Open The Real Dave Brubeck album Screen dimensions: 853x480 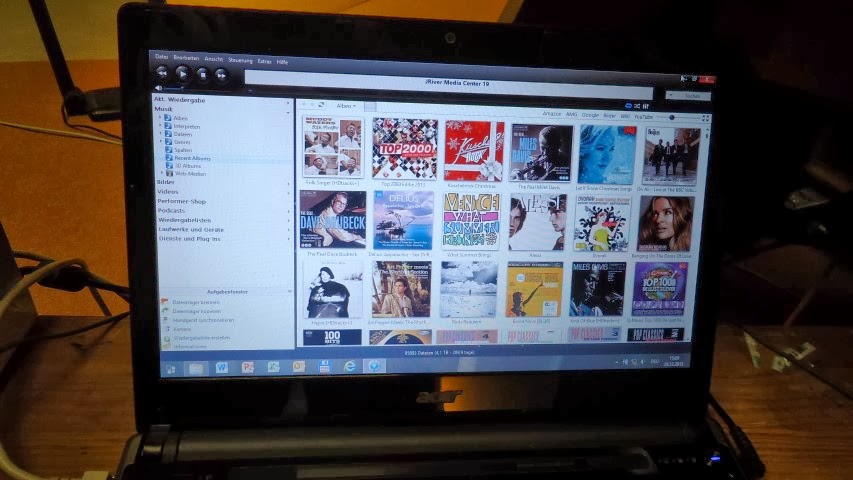click(x=332, y=219)
